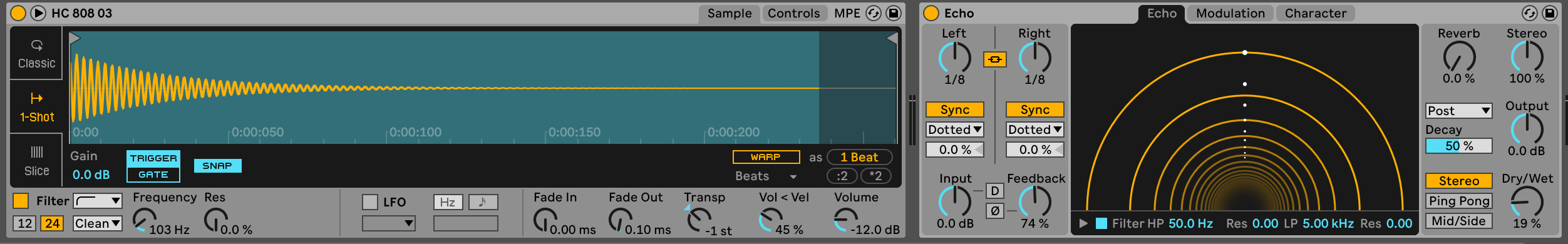
Task: Click the Simpler hot-swap preset icon
Action: click(x=874, y=13)
